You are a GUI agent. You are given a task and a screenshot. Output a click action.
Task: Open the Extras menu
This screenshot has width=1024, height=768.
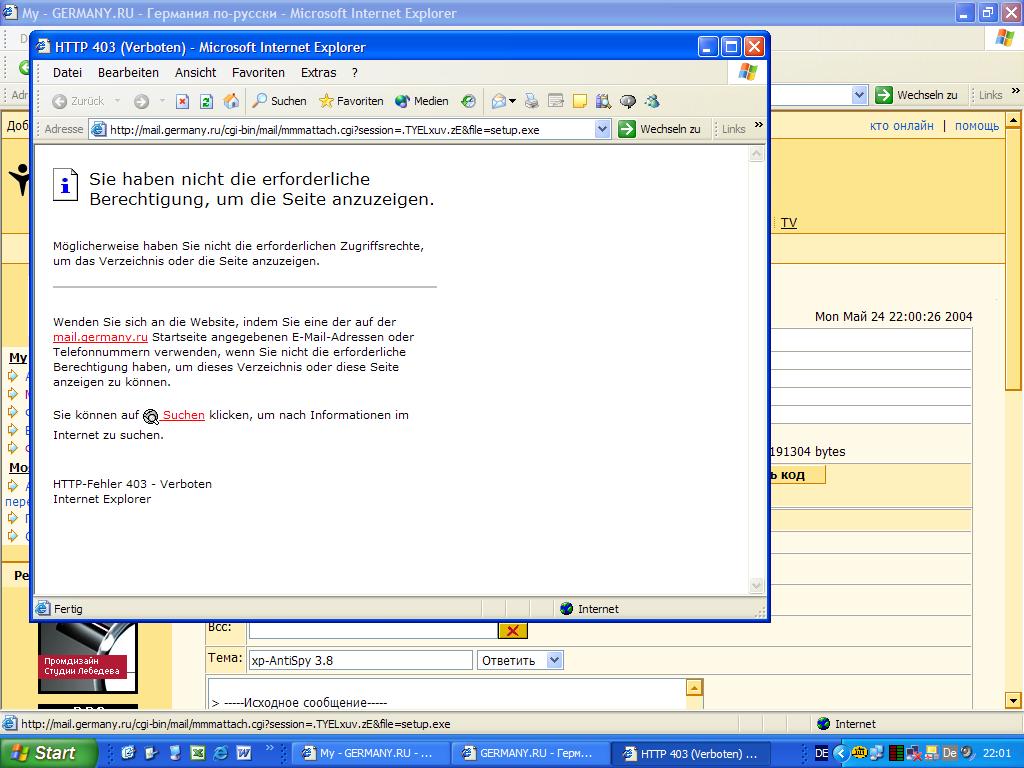coord(318,72)
